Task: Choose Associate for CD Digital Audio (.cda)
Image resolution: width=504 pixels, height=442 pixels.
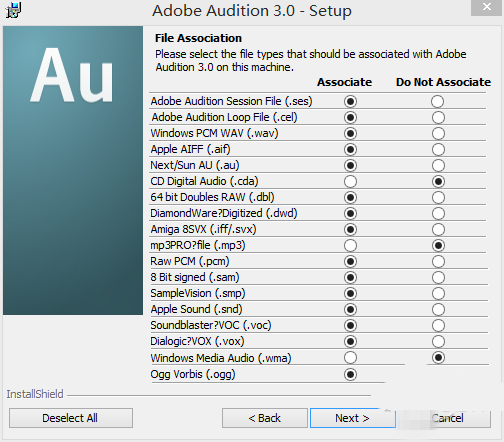Action: 350,181
